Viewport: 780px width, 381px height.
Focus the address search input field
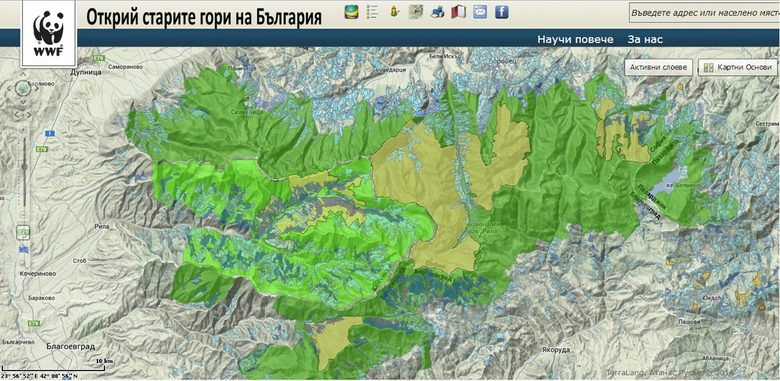[x=704, y=13]
